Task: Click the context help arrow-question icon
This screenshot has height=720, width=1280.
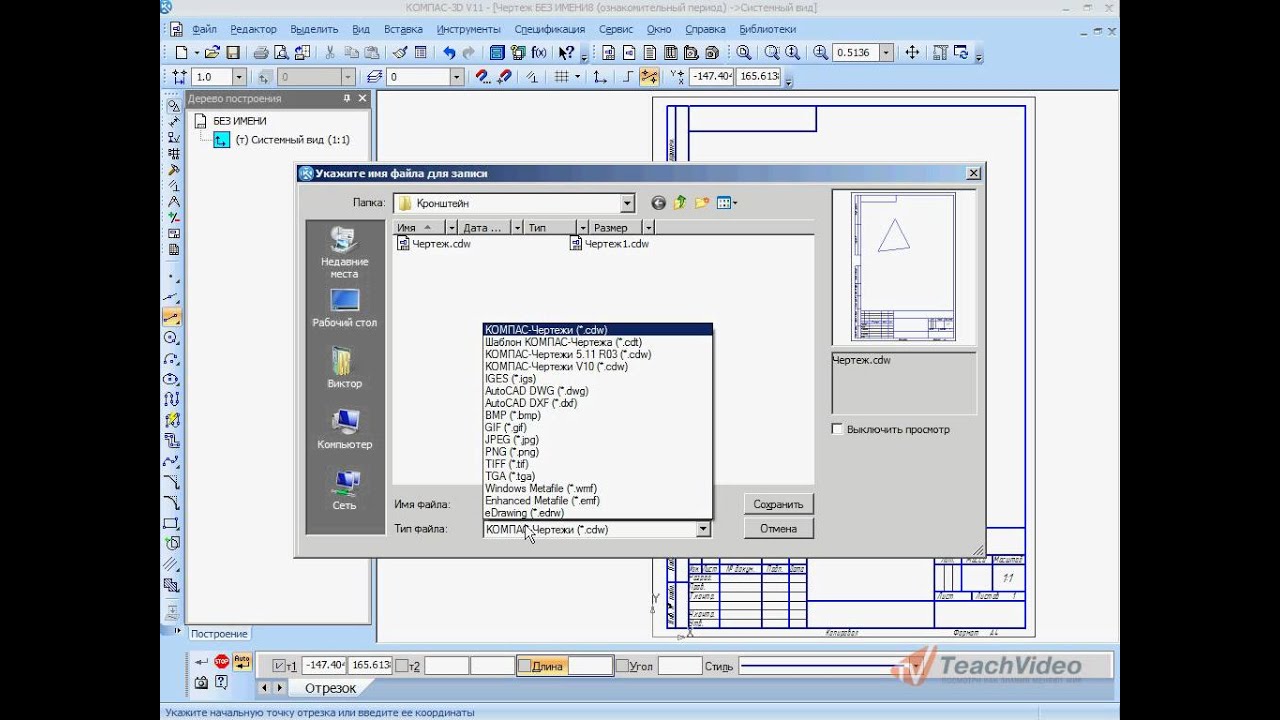Action: click(x=567, y=53)
